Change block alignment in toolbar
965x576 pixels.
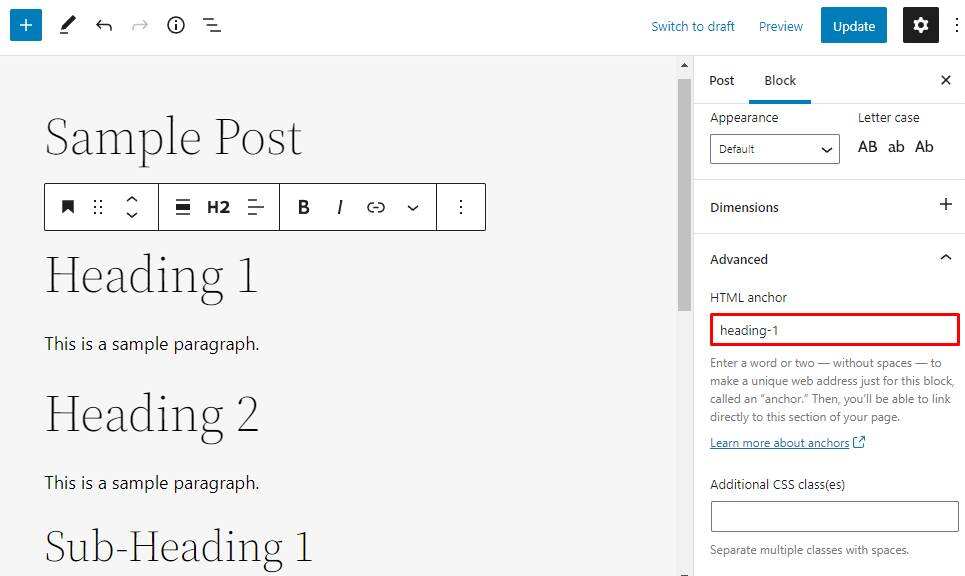[x=183, y=207]
